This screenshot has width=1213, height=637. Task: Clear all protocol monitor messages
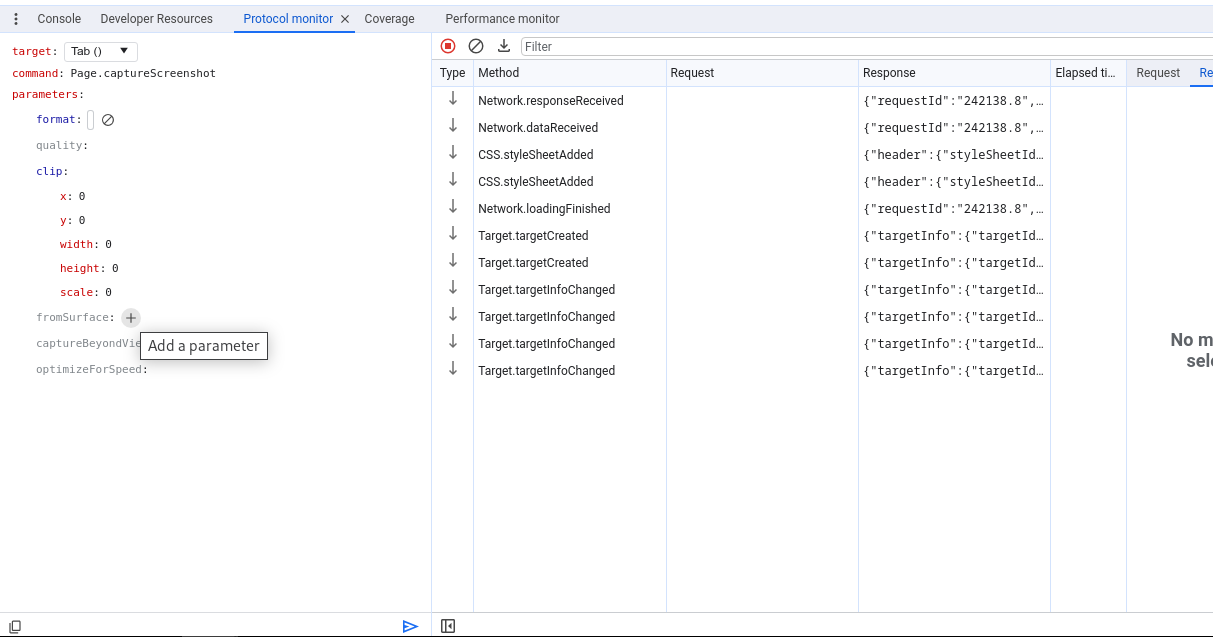pos(476,46)
